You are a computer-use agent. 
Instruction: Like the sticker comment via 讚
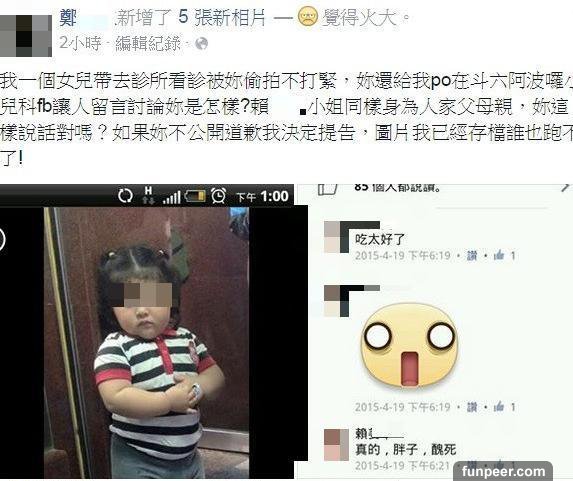pyautogui.click(x=472, y=407)
